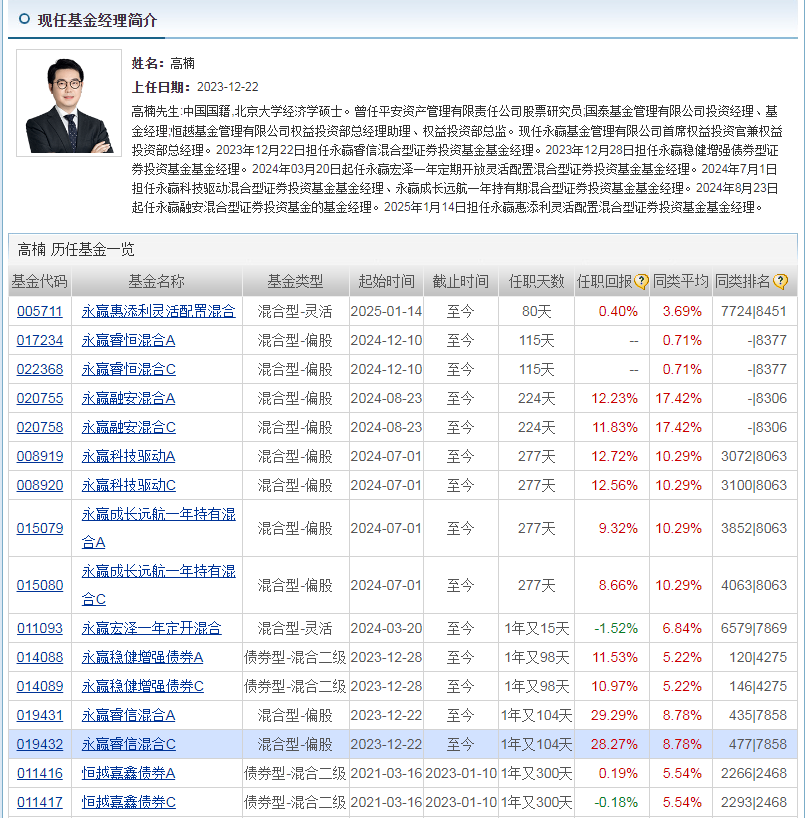Open fund 永赢惠添利灵活配置混合
The height and width of the screenshot is (818, 805).
tap(159, 311)
